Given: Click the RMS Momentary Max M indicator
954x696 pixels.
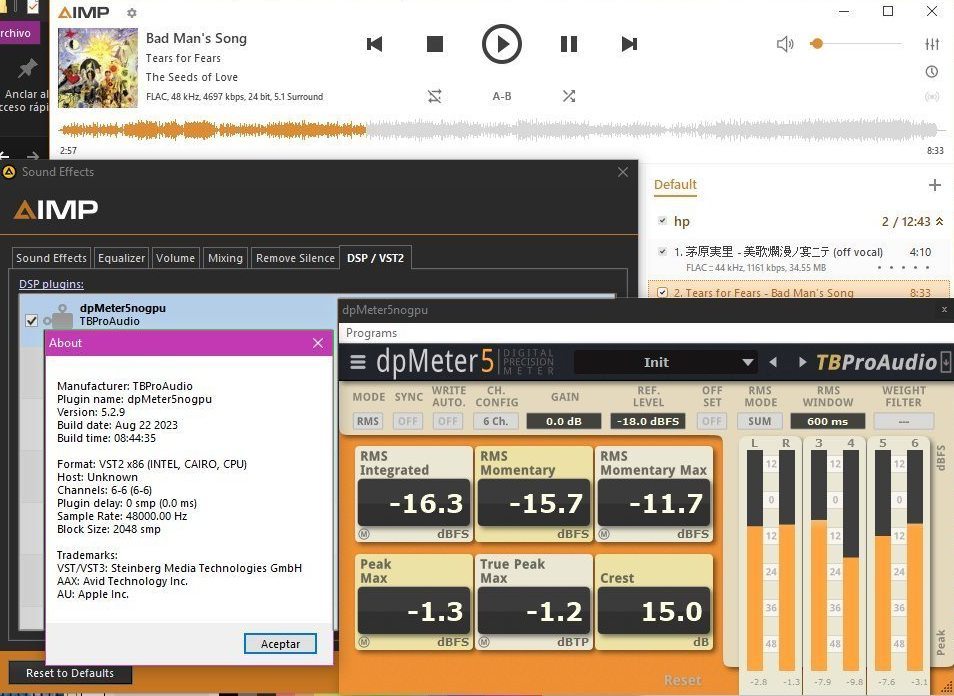Looking at the screenshot, I should click(604, 534).
